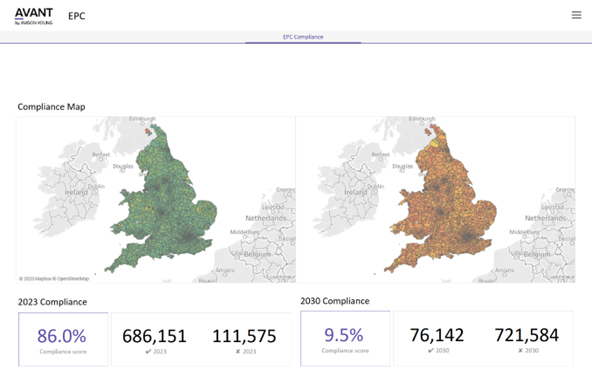Open the Mapbox OpenStreetMap attribution link
The width and height of the screenshot is (592, 379).
[x=54, y=279]
